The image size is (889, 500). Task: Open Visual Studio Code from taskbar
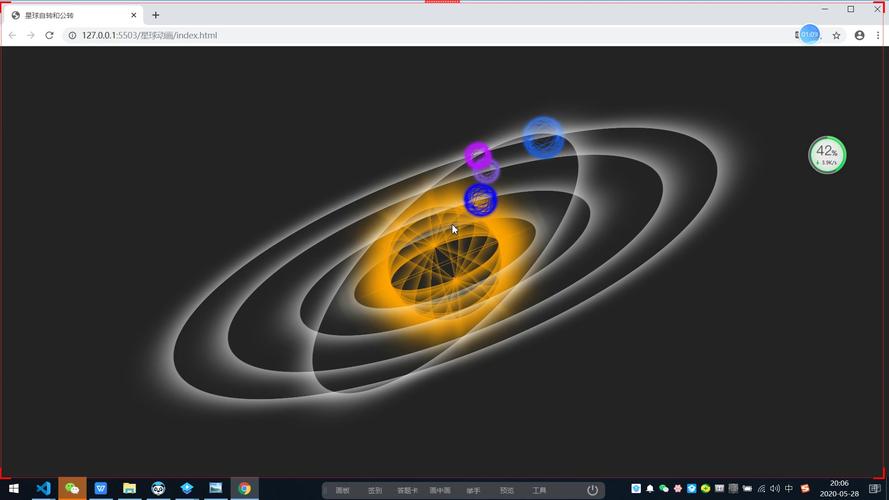click(x=43, y=489)
